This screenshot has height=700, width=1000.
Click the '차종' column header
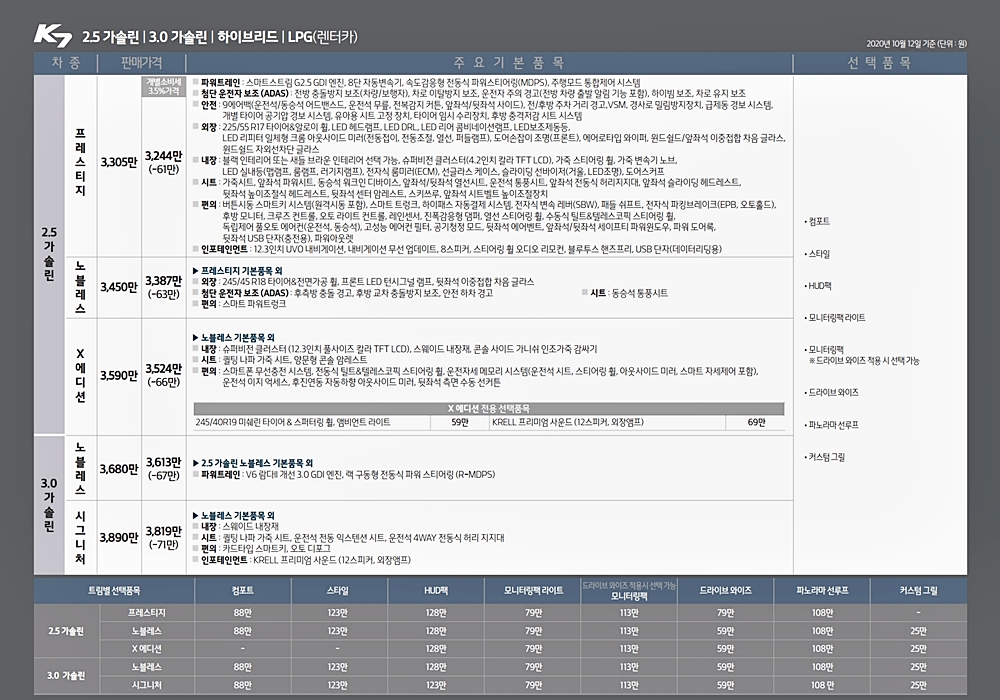pos(66,63)
